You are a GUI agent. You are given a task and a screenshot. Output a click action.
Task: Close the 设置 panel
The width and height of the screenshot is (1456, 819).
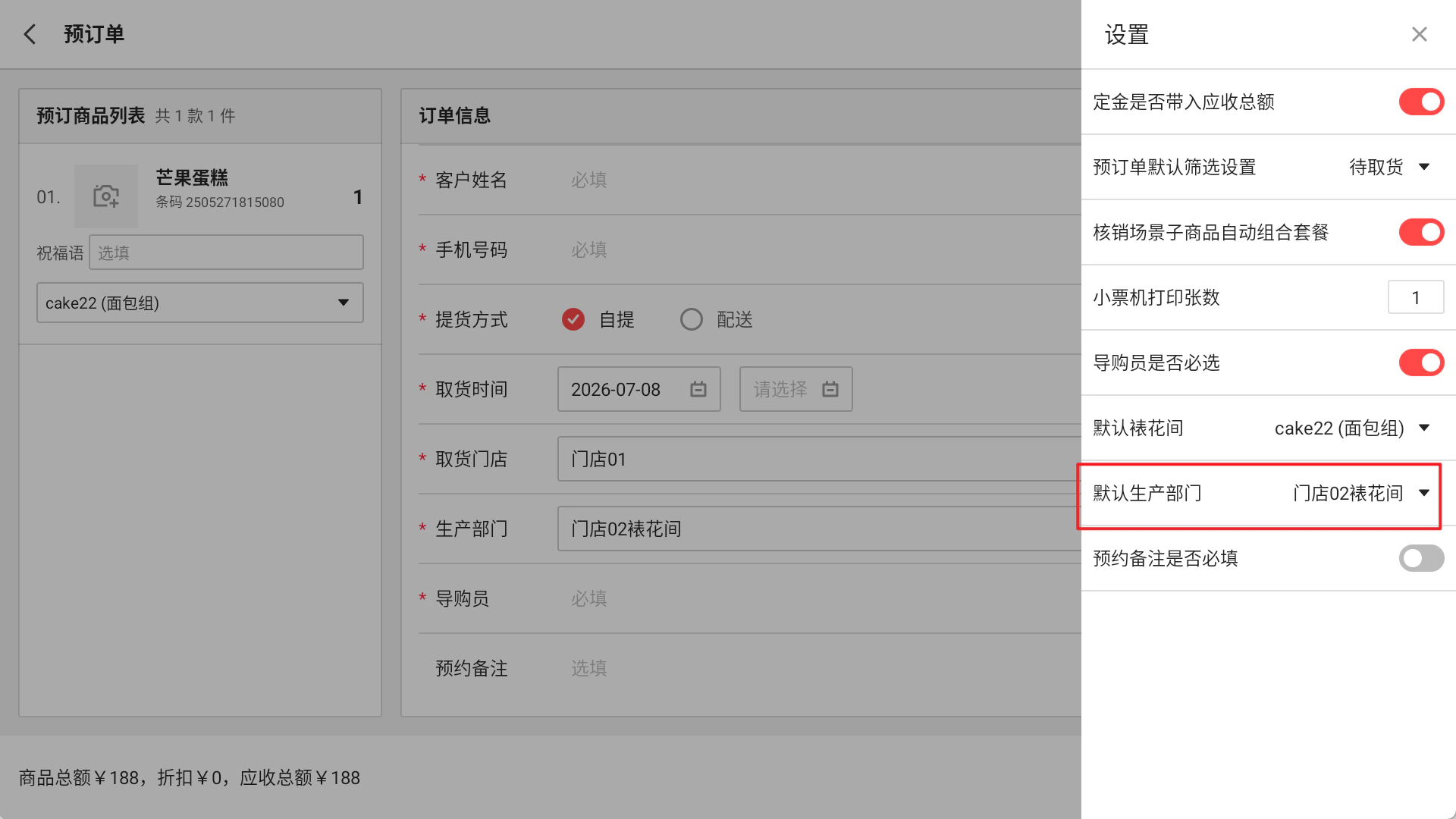coord(1420,34)
